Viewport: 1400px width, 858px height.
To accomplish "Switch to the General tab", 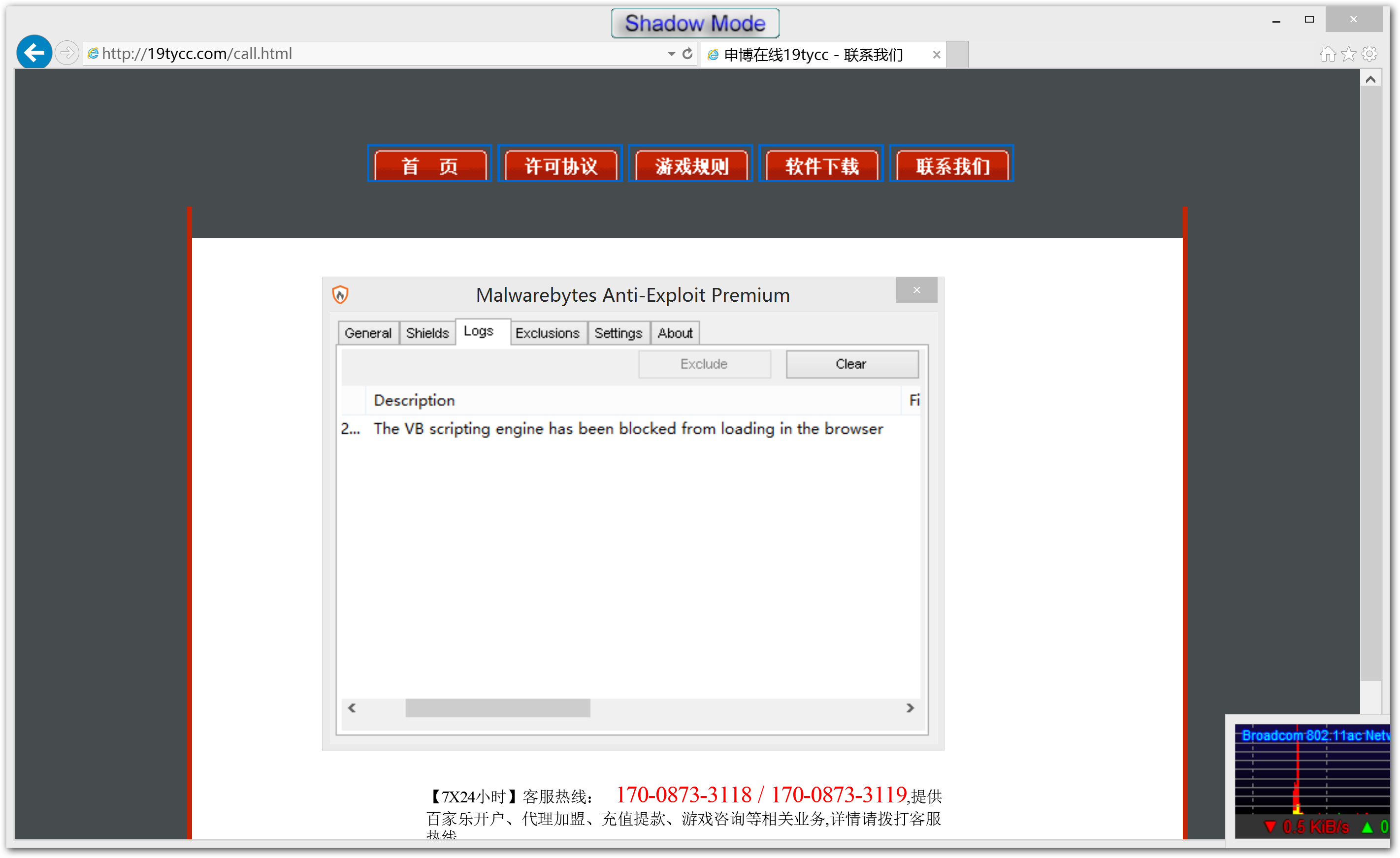I will click(368, 333).
